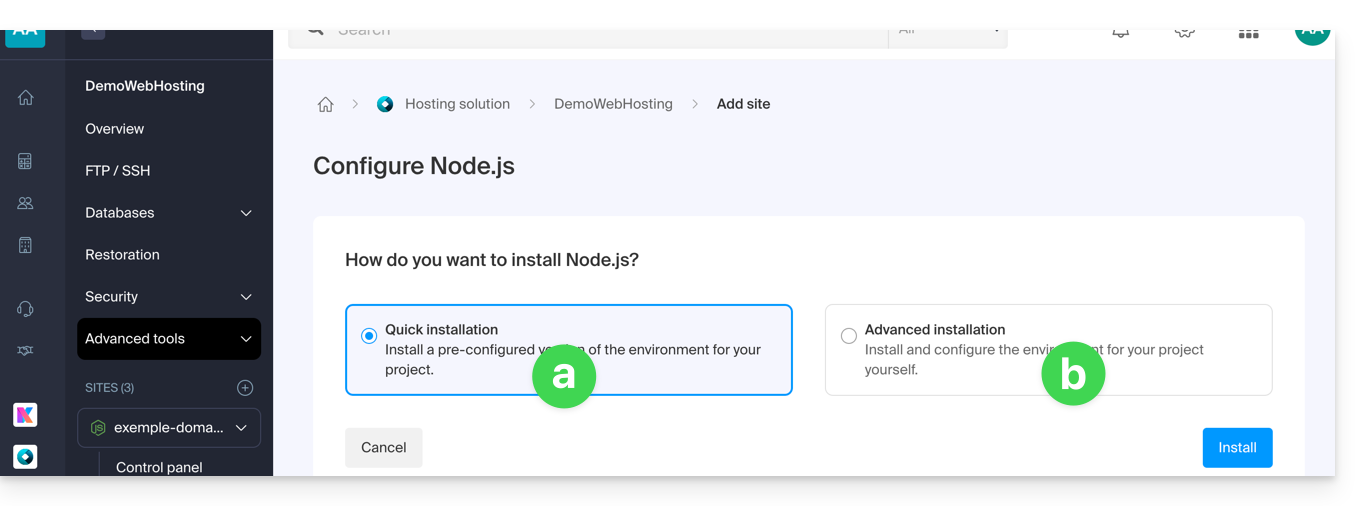This screenshot has height=506, width=1365.
Task: Select the Advanced installation radio button
Action: pos(849,336)
